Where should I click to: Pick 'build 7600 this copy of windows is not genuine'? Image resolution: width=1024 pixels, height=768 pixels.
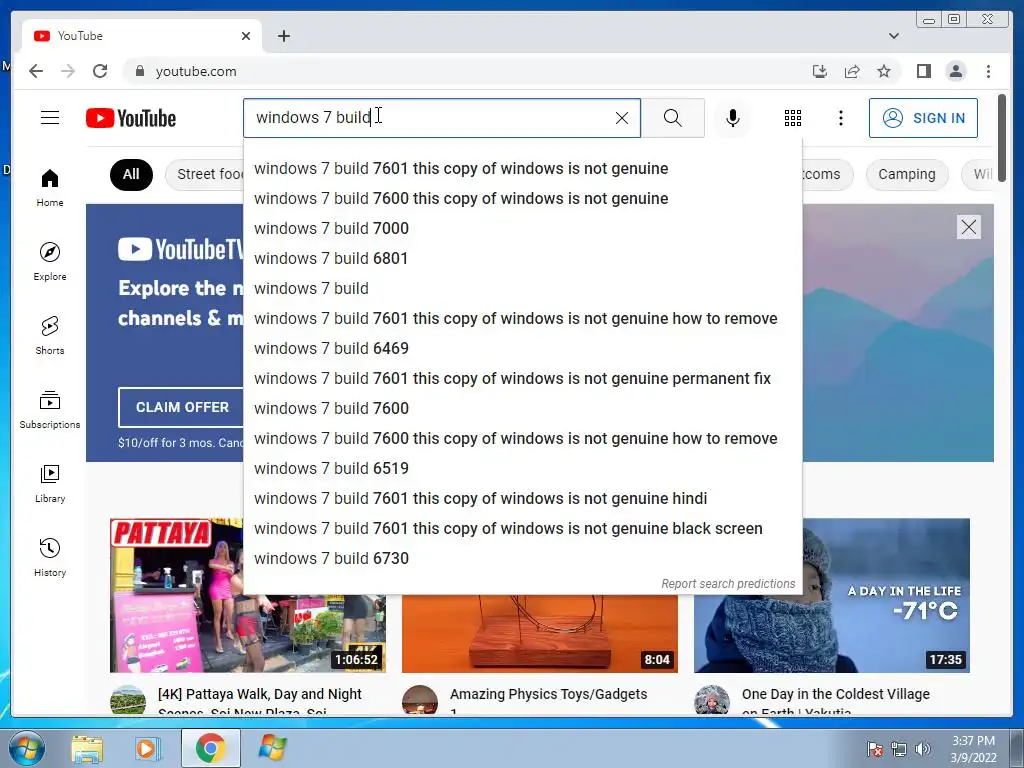(522, 199)
